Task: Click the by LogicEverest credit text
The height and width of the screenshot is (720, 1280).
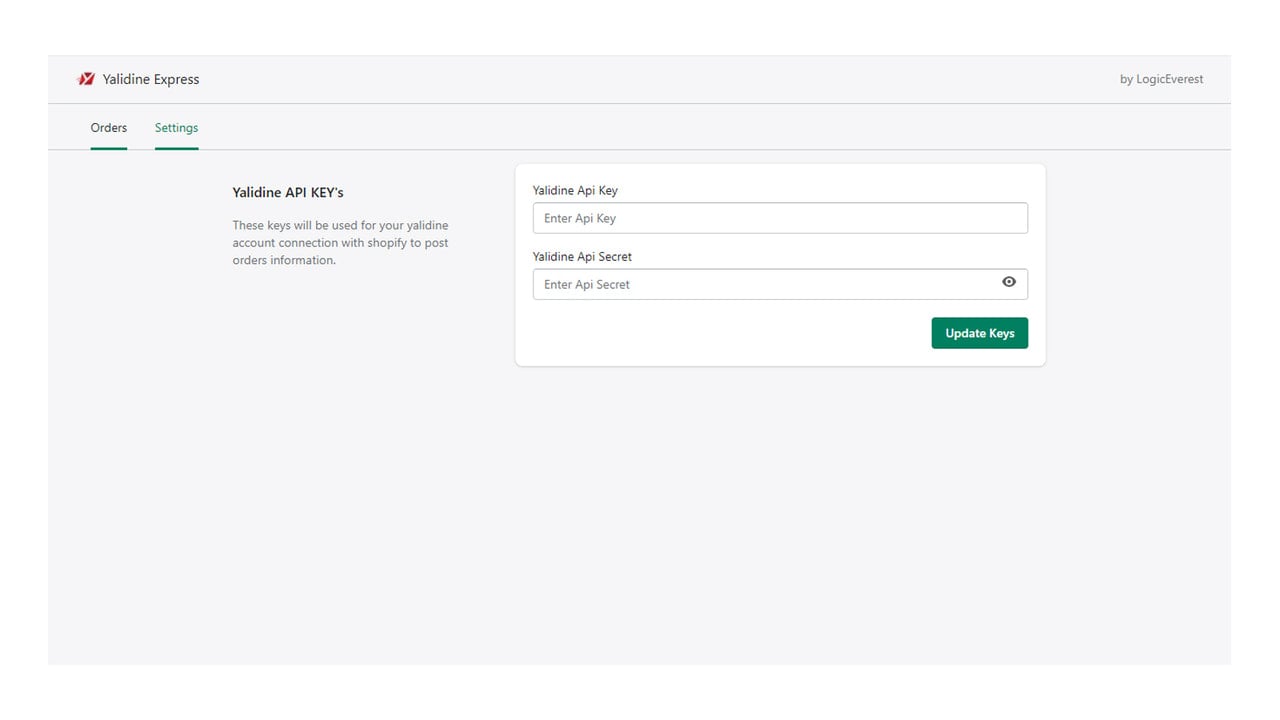Action: [x=1162, y=79]
